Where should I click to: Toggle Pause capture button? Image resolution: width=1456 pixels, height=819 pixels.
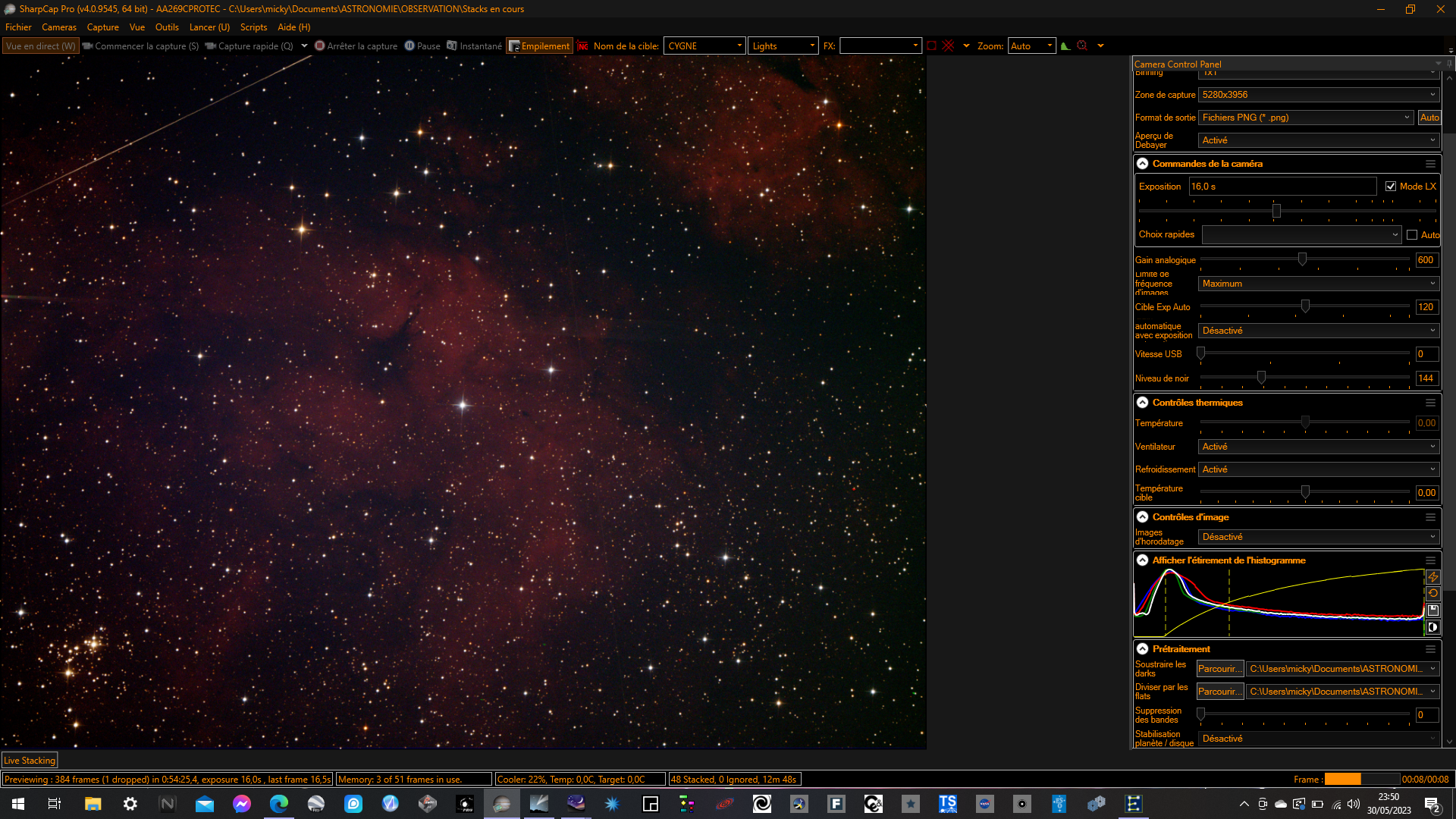coord(422,46)
